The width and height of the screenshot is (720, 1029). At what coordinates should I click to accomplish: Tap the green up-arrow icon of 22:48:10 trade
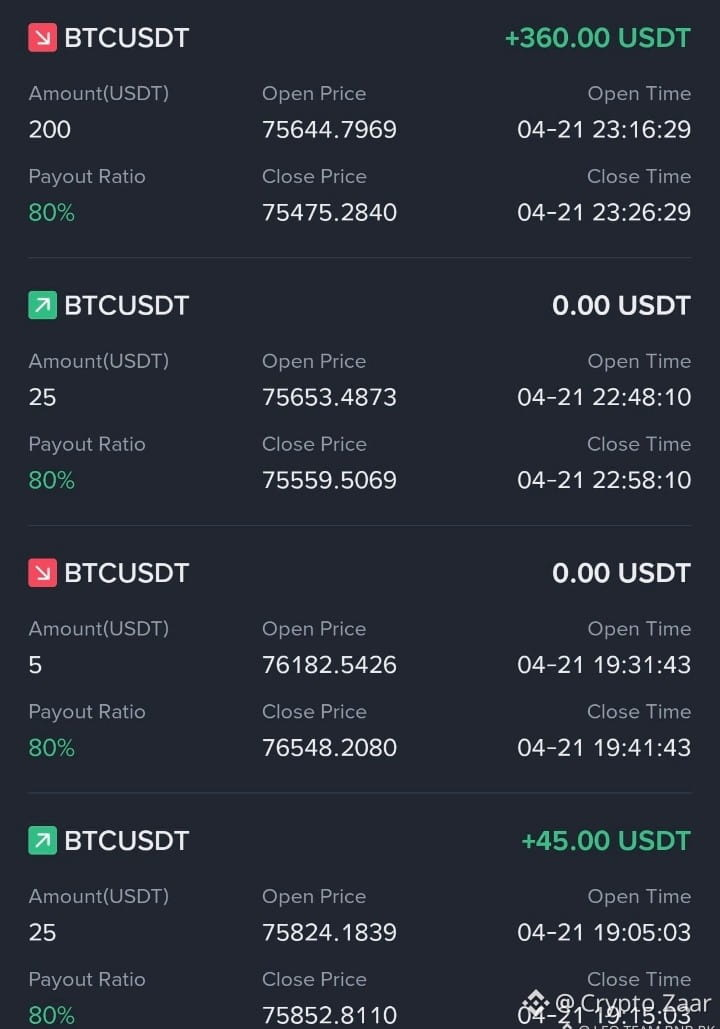point(42,305)
